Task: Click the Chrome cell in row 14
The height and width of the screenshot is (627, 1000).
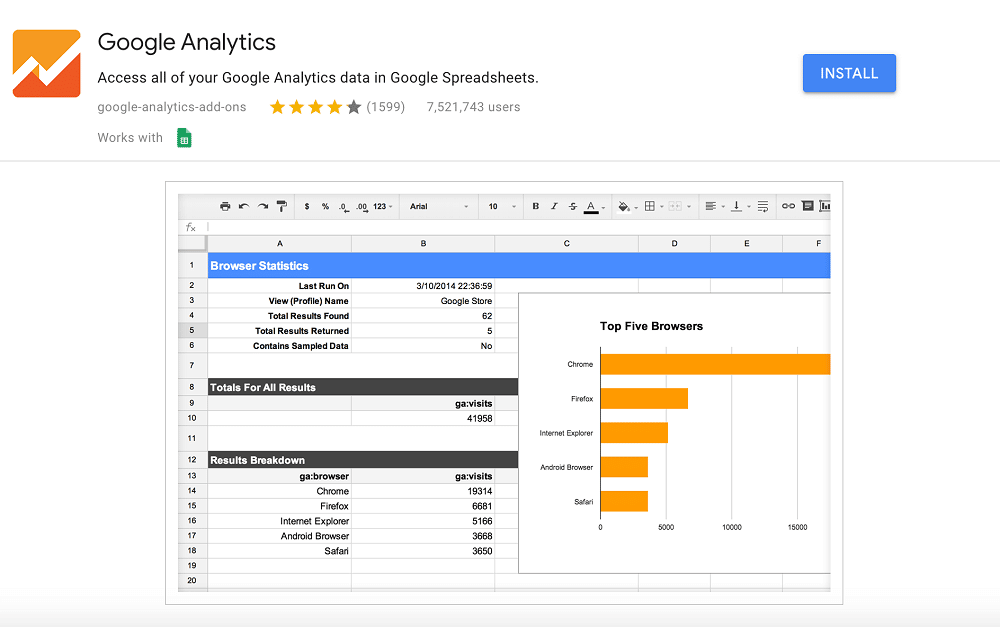Action: coord(279,491)
